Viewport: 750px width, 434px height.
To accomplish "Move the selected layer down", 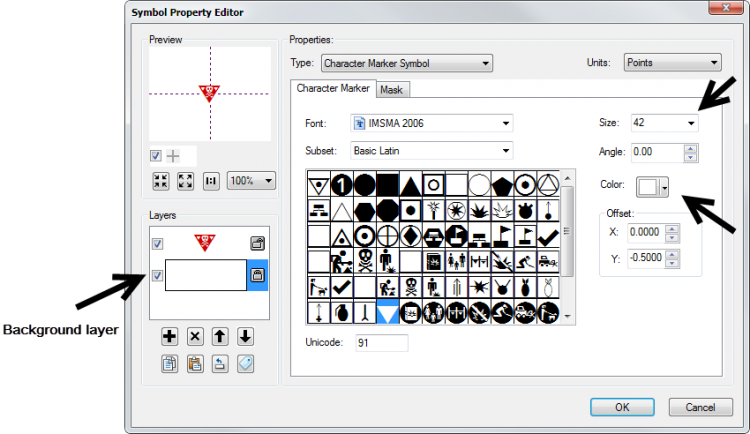I will tap(245, 337).
